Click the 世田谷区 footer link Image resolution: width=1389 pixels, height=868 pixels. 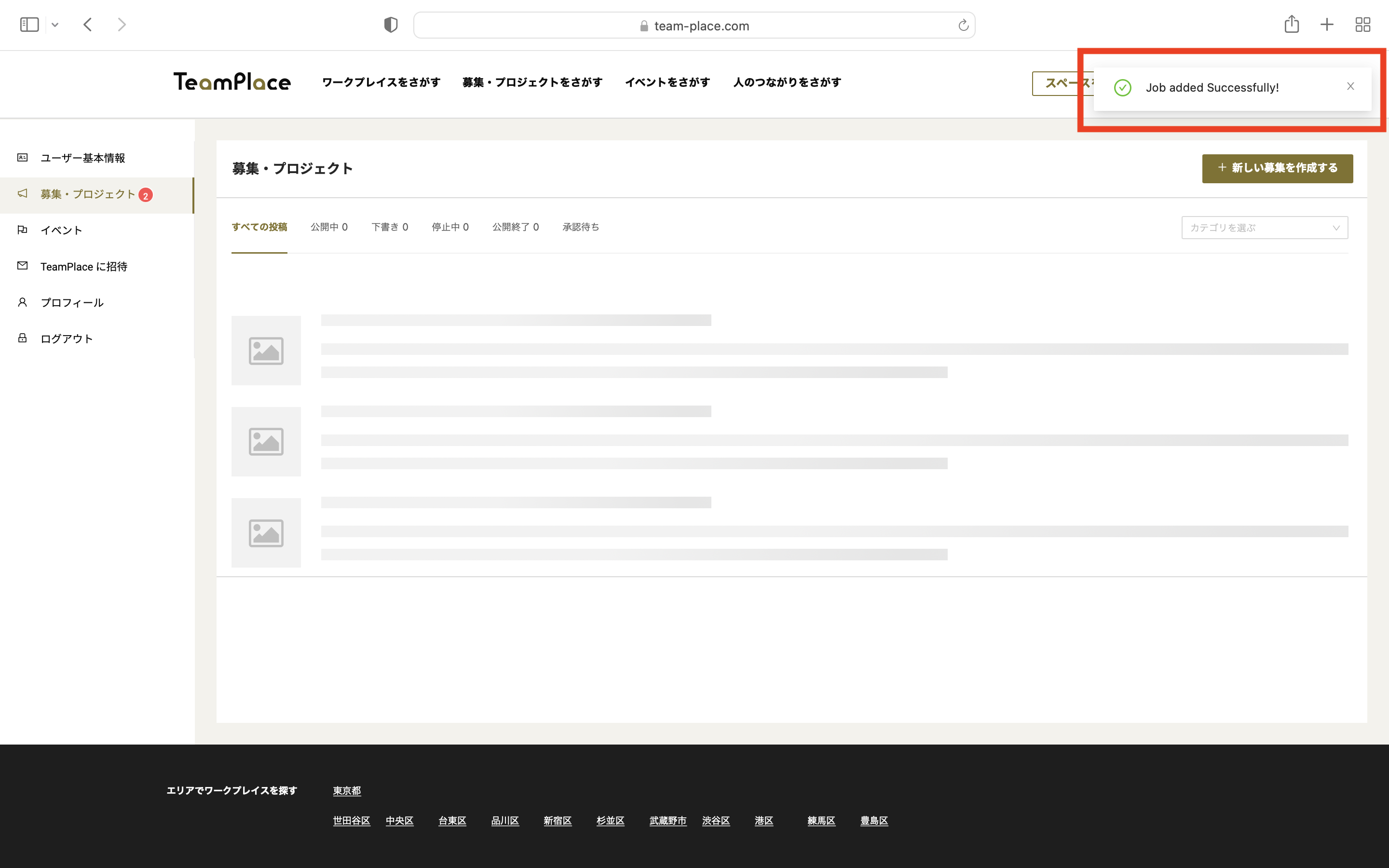351,821
